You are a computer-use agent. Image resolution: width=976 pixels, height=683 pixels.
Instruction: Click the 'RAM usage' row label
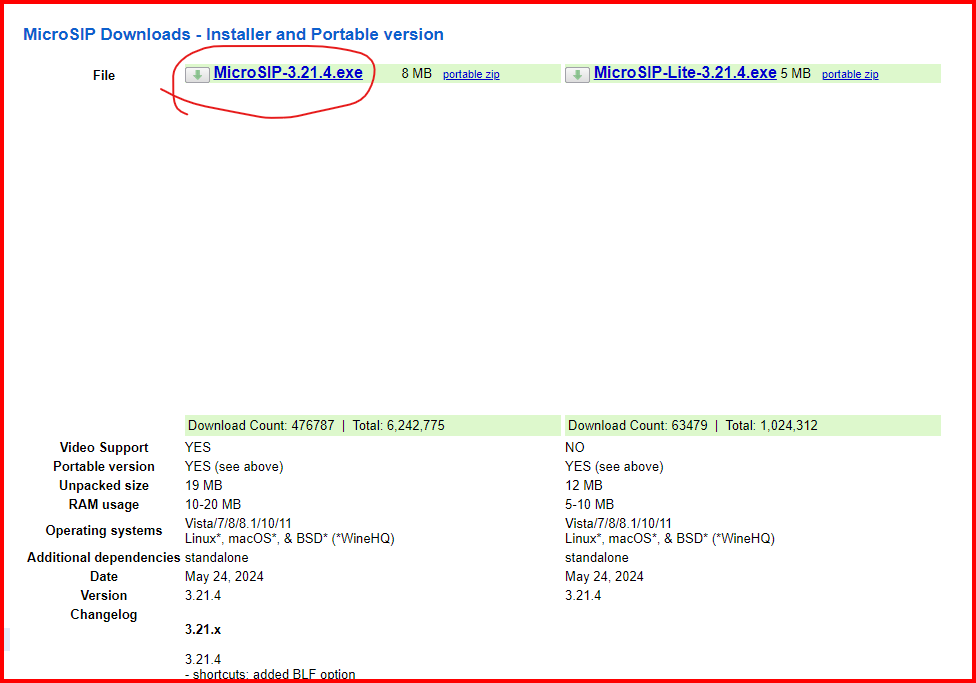pos(104,504)
